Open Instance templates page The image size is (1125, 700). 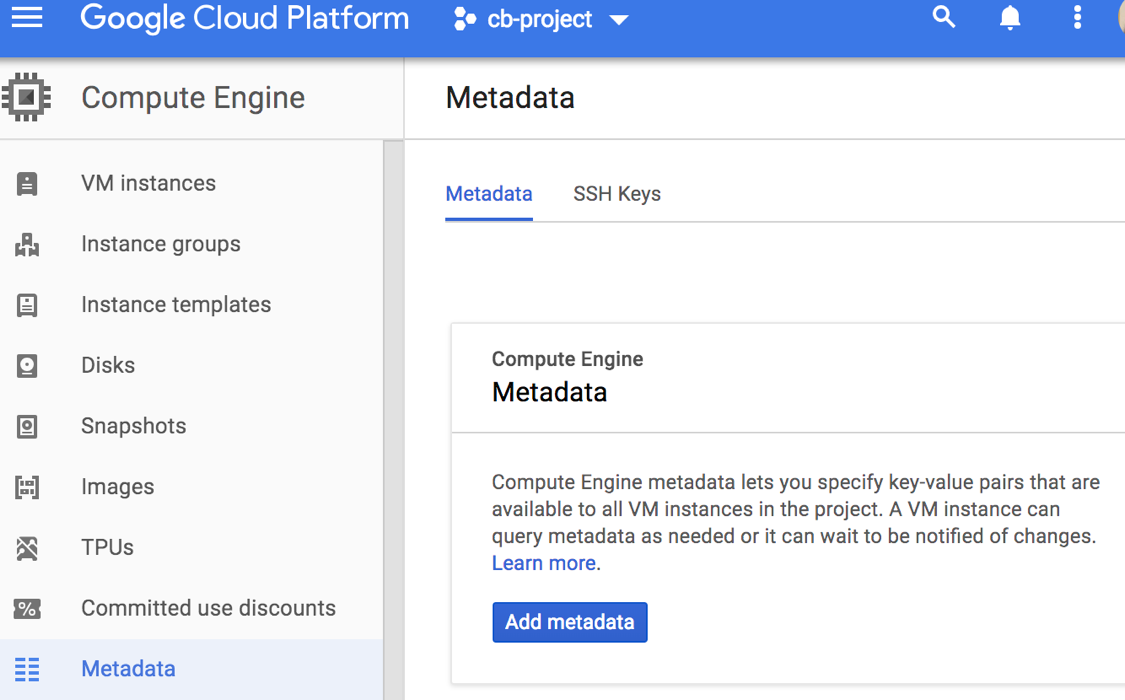tap(176, 305)
